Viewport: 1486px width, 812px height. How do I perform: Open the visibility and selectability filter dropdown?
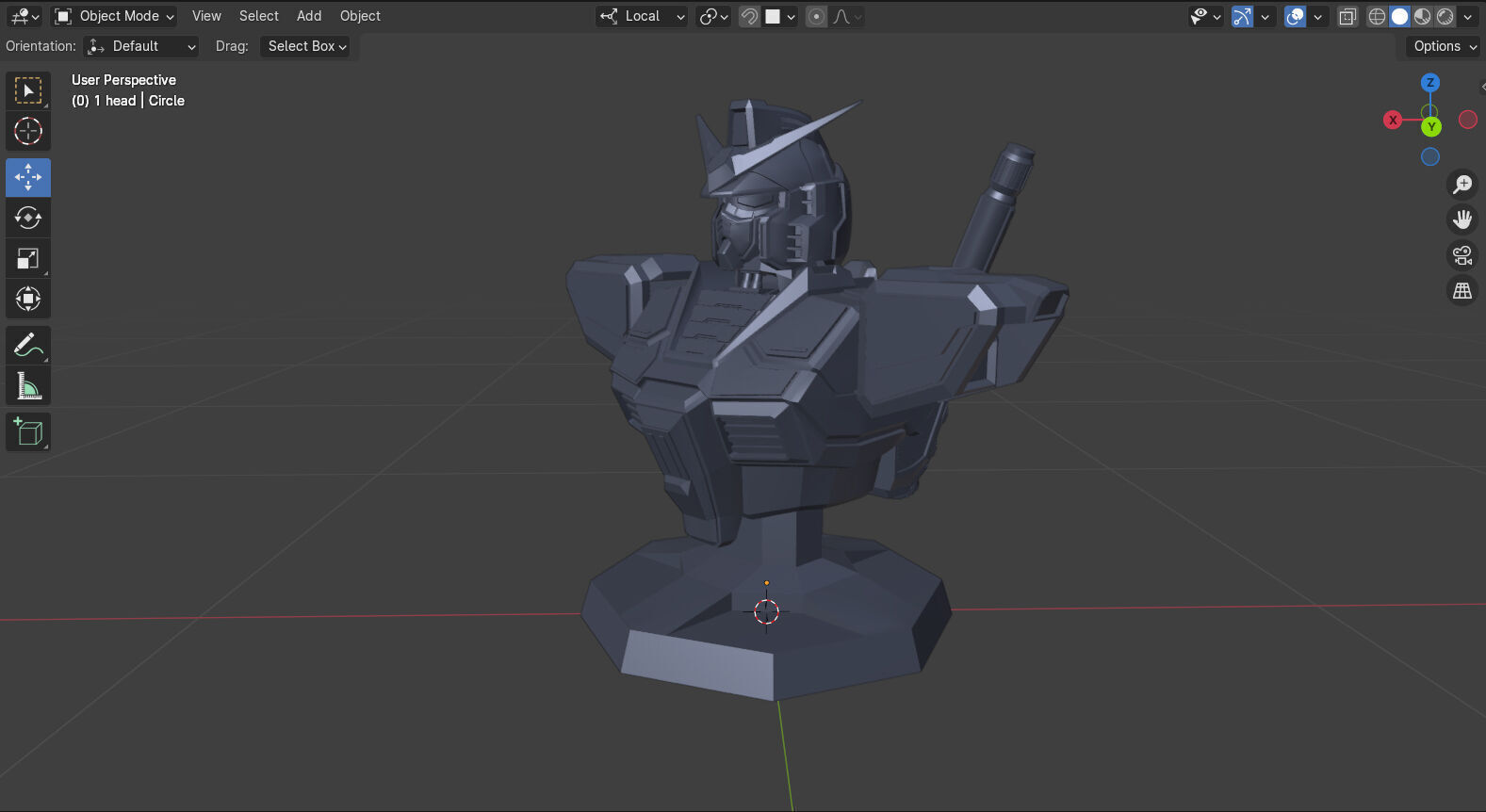(1205, 16)
